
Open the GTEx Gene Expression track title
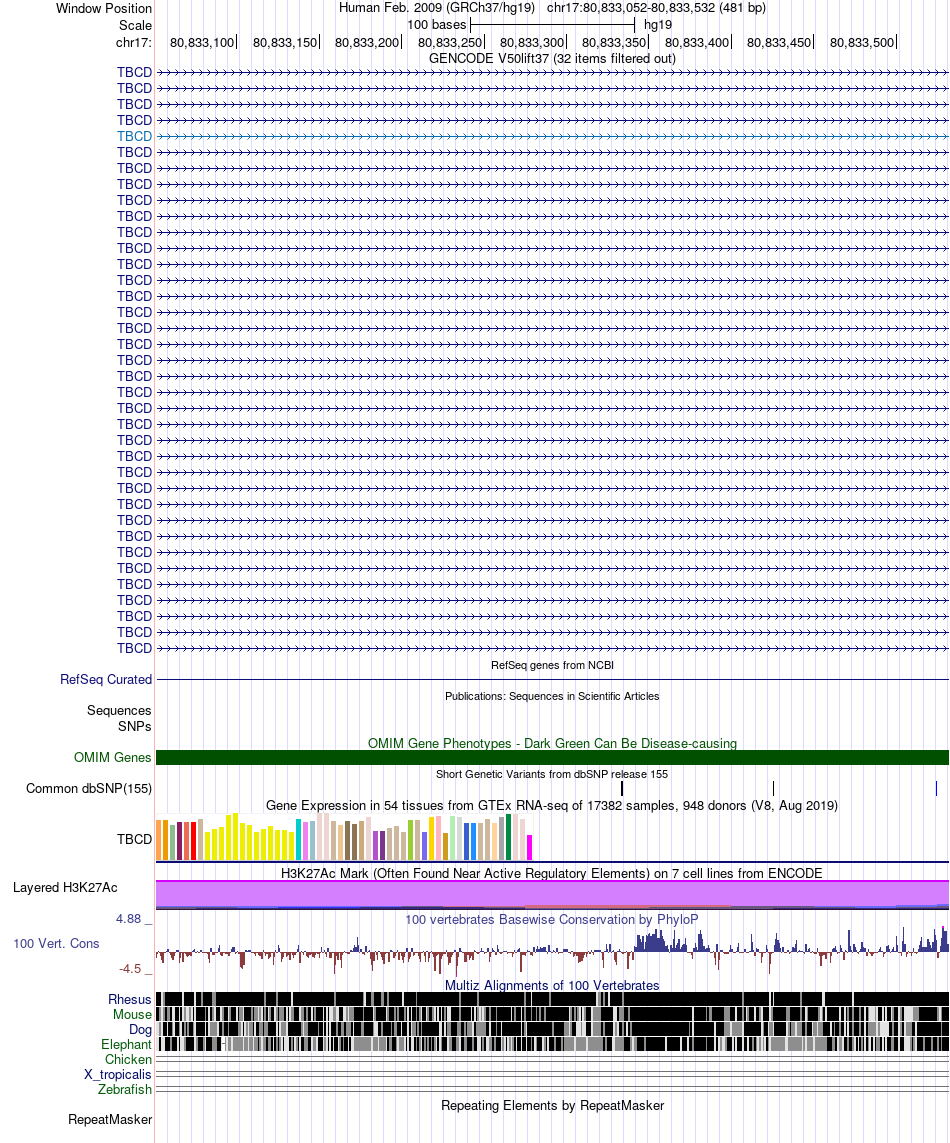tap(552, 805)
